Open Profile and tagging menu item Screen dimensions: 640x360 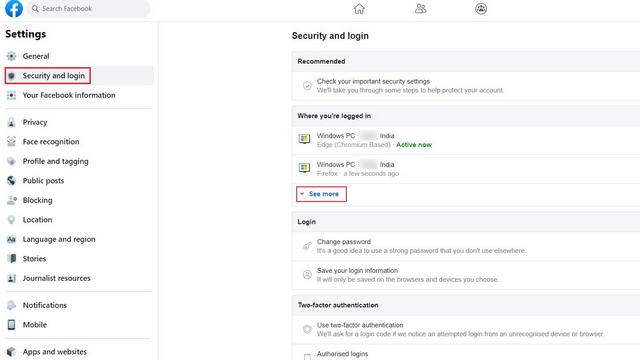click(79, 161)
